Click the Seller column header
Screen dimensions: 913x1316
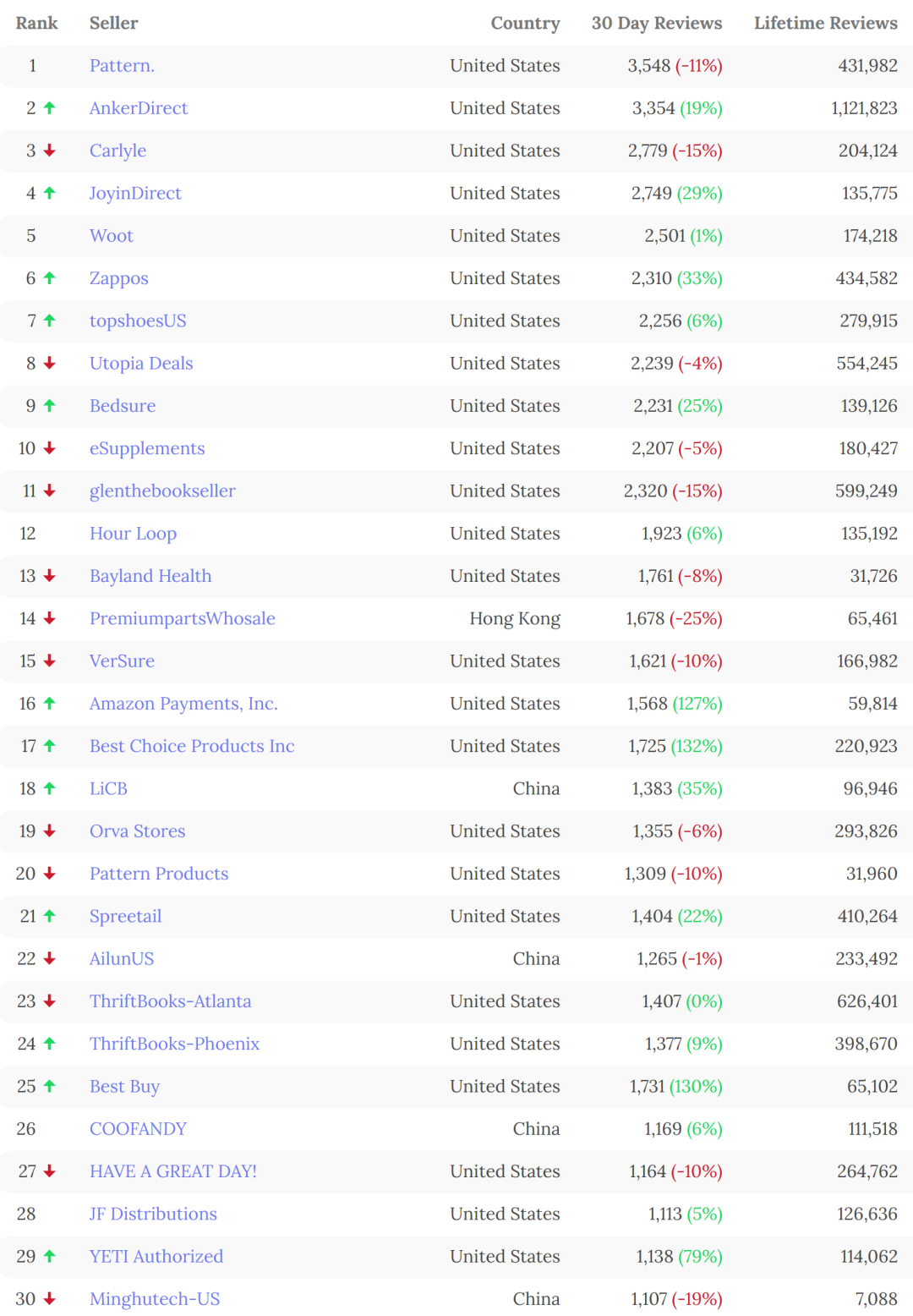(x=113, y=23)
